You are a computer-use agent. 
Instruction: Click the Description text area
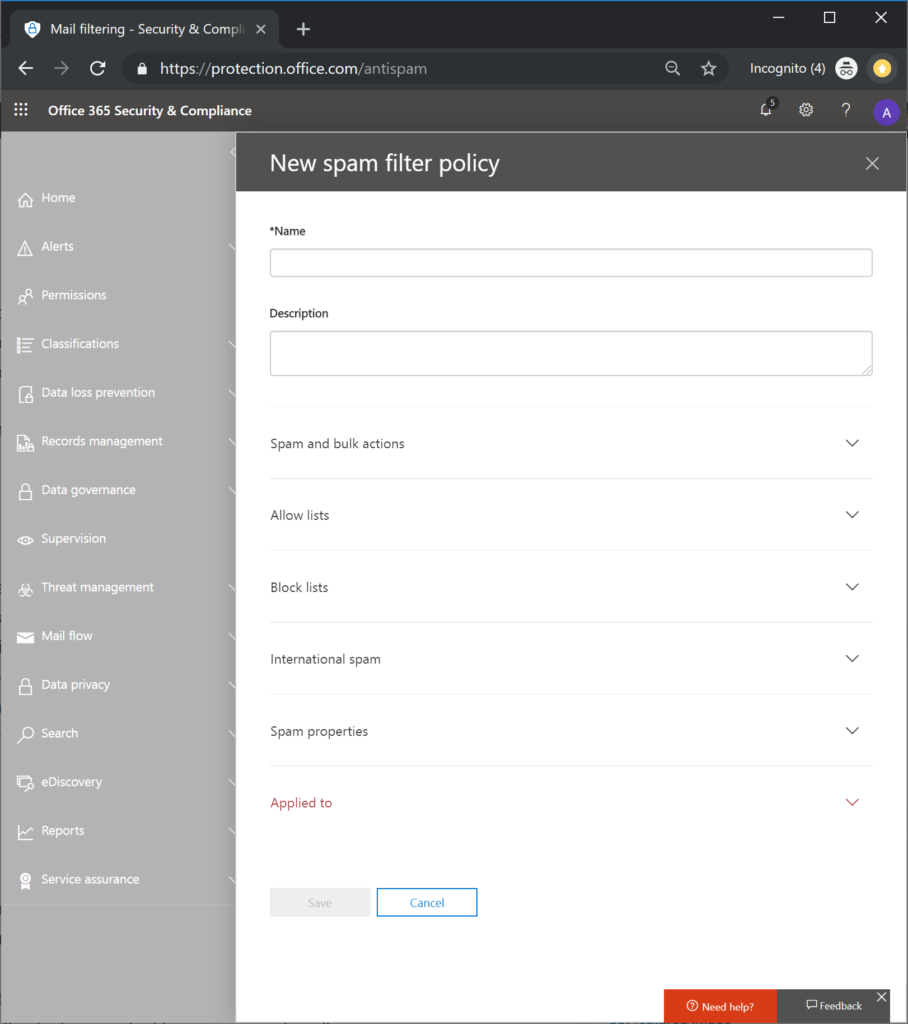571,353
